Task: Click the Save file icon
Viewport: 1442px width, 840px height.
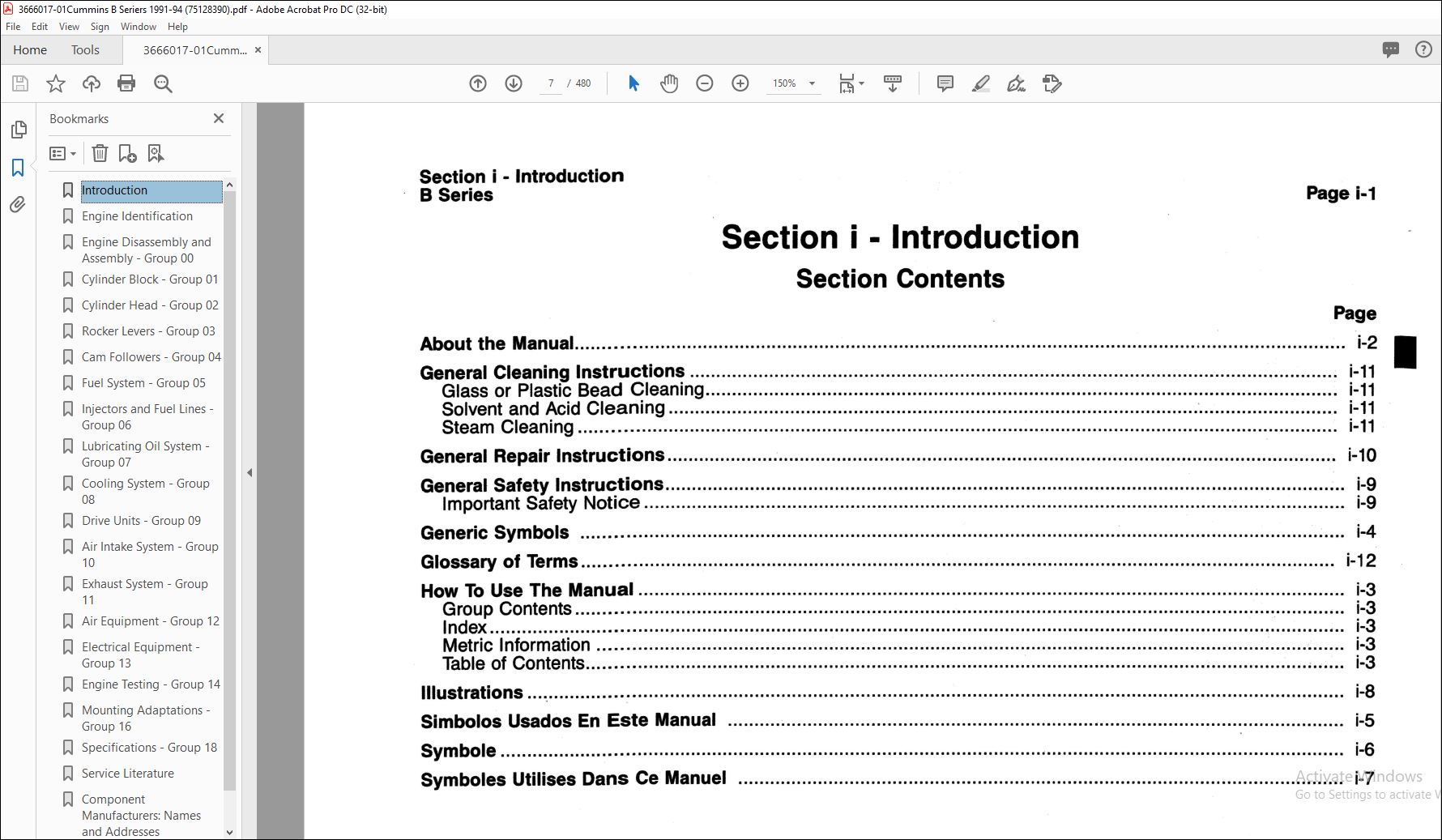Action: click(x=20, y=83)
